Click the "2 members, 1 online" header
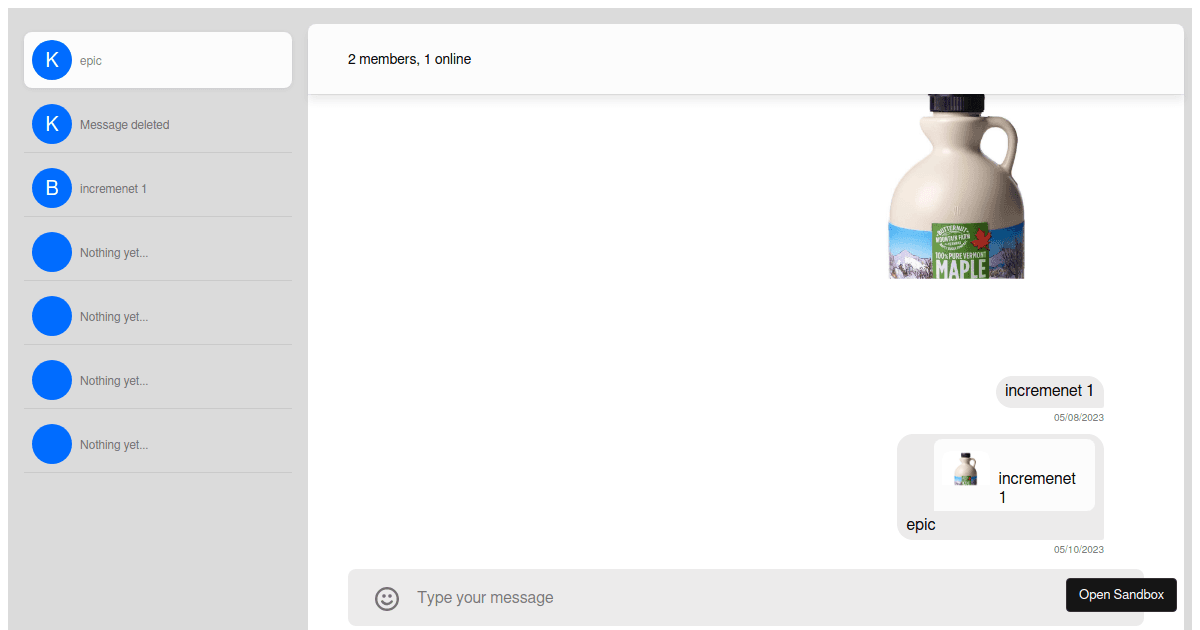This screenshot has height=630, width=1200. (409, 59)
